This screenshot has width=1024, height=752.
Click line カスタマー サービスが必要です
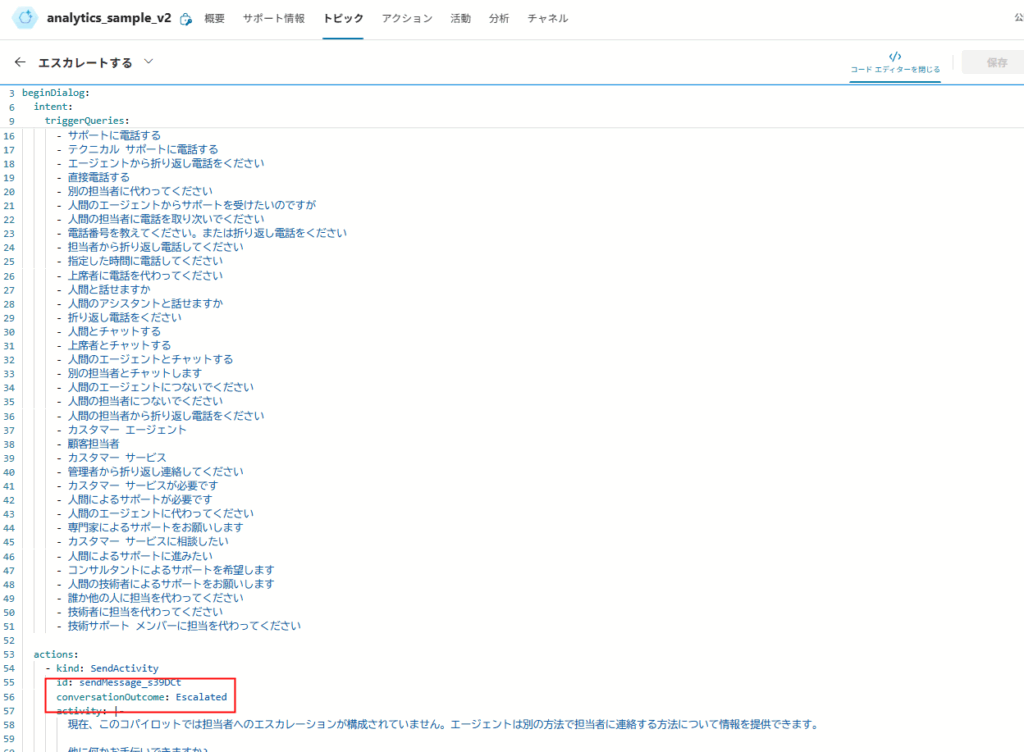(x=143, y=486)
